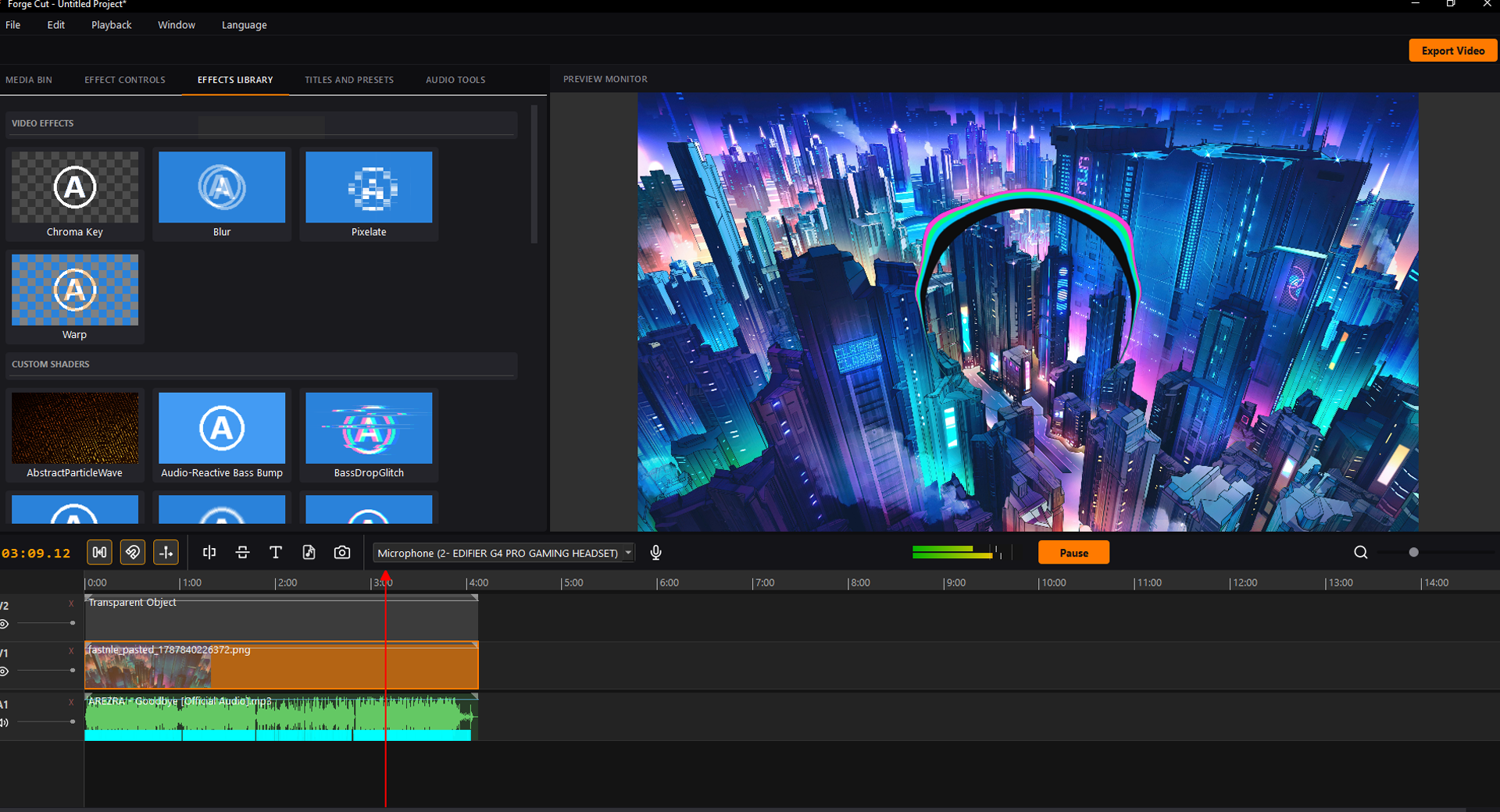Adjust the V2 track opacity slider
1500x812 pixels.
(x=46, y=623)
